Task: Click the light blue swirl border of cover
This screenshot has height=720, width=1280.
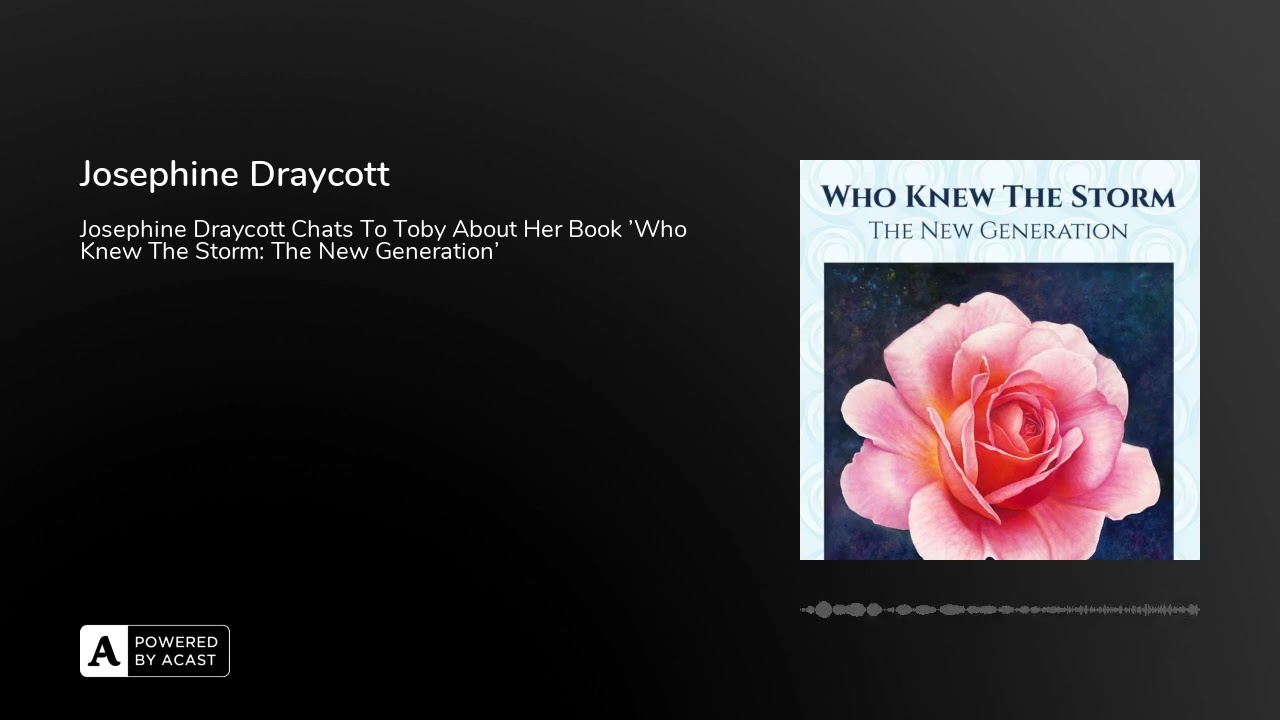Action: (x=811, y=400)
